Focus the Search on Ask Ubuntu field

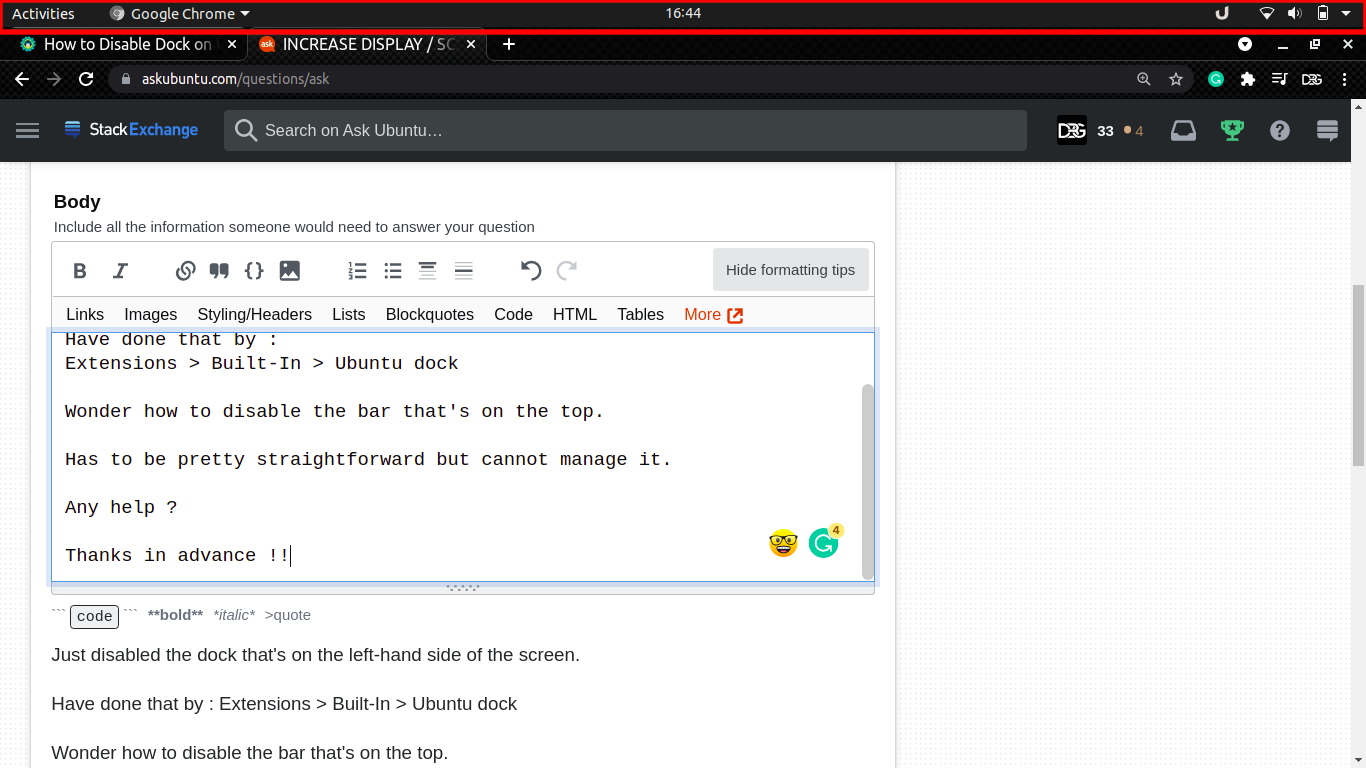[x=625, y=130]
